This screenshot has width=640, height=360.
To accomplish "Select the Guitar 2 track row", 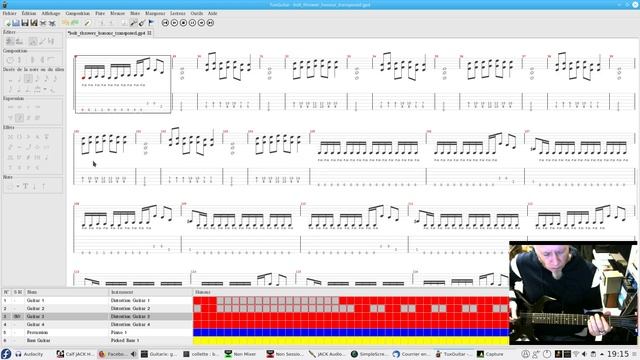I will pyautogui.click(x=97, y=308).
